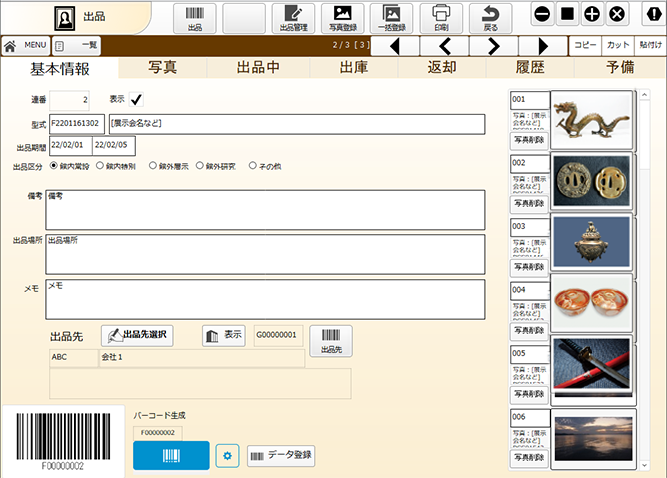Click the 備考 text field
The image size is (667, 478).
coord(265,209)
